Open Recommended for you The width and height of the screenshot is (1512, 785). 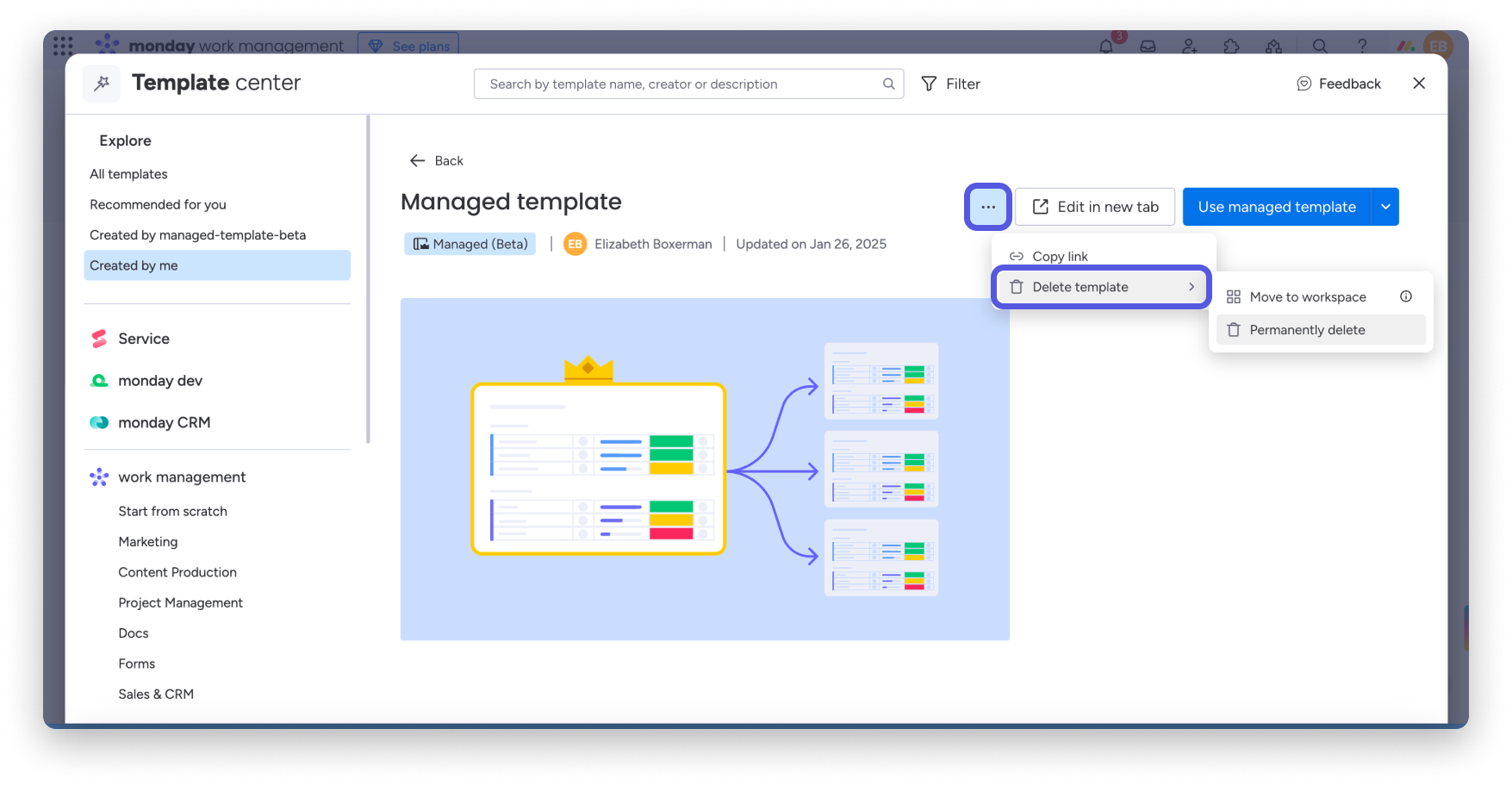click(x=158, y=204)
